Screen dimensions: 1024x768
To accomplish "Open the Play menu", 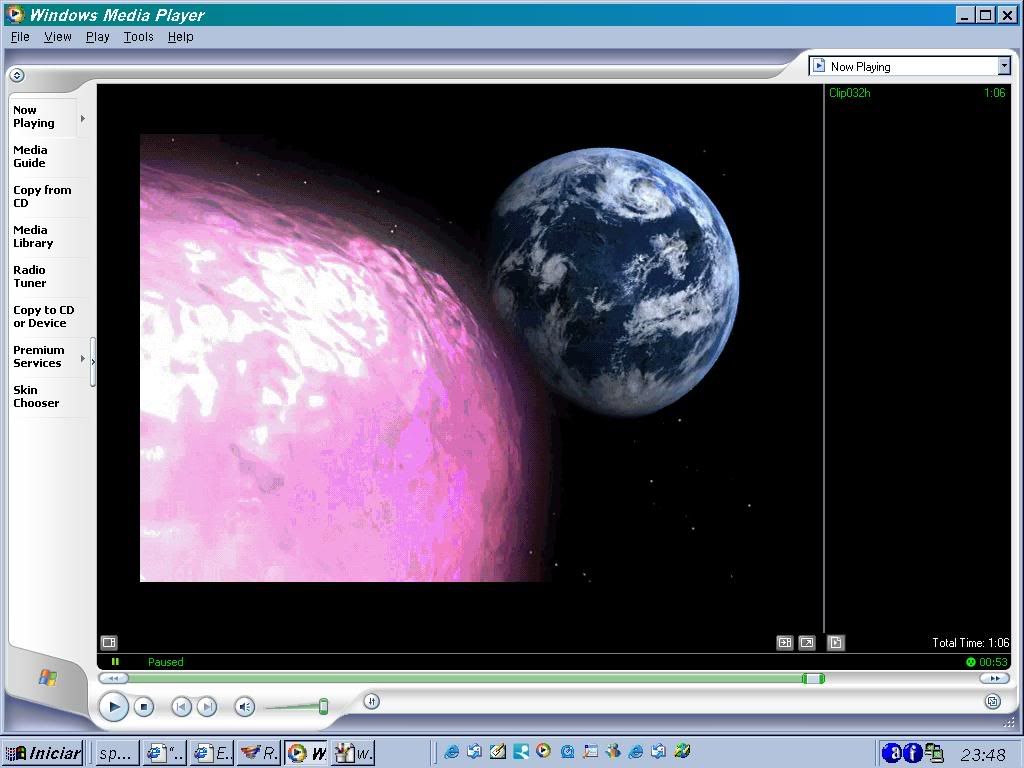I will tap(97, 37).
